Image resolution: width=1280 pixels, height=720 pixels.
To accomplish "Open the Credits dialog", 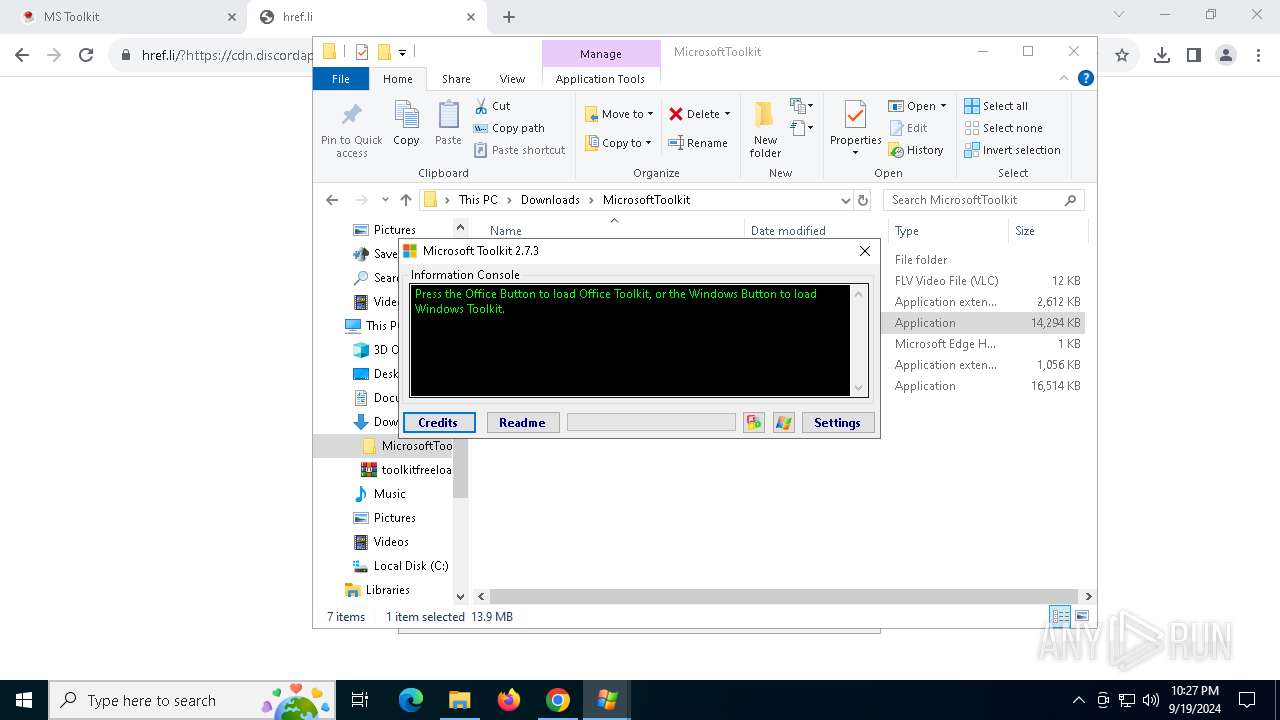I will pos(439,423).
